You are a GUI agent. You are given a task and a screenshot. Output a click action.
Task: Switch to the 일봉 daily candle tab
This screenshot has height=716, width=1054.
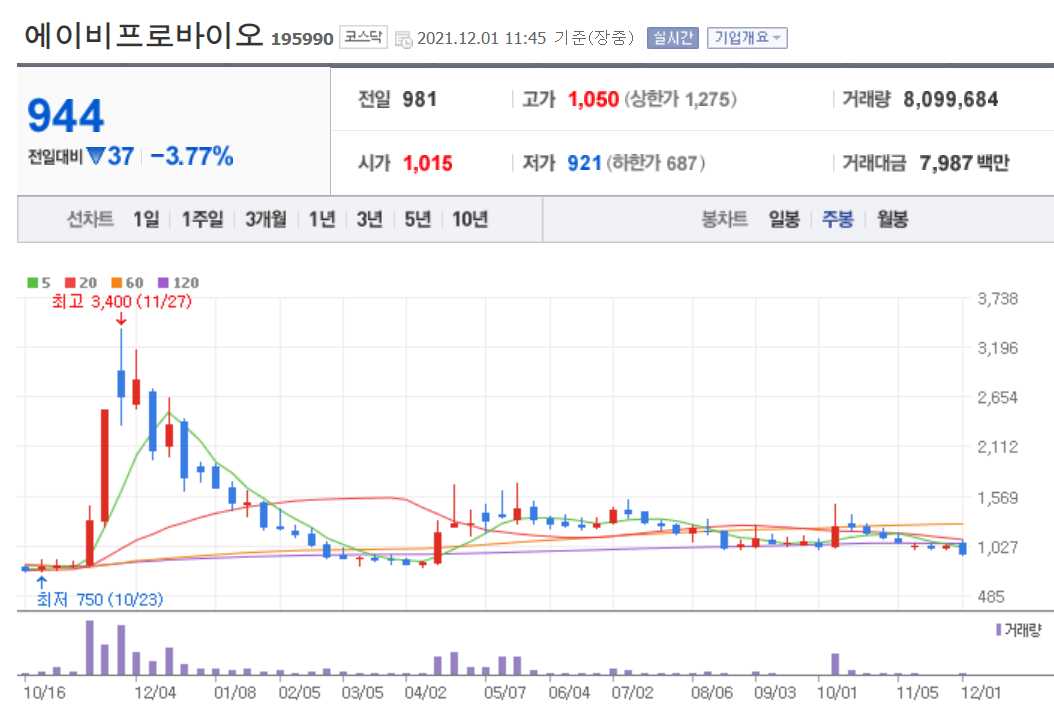782,218
